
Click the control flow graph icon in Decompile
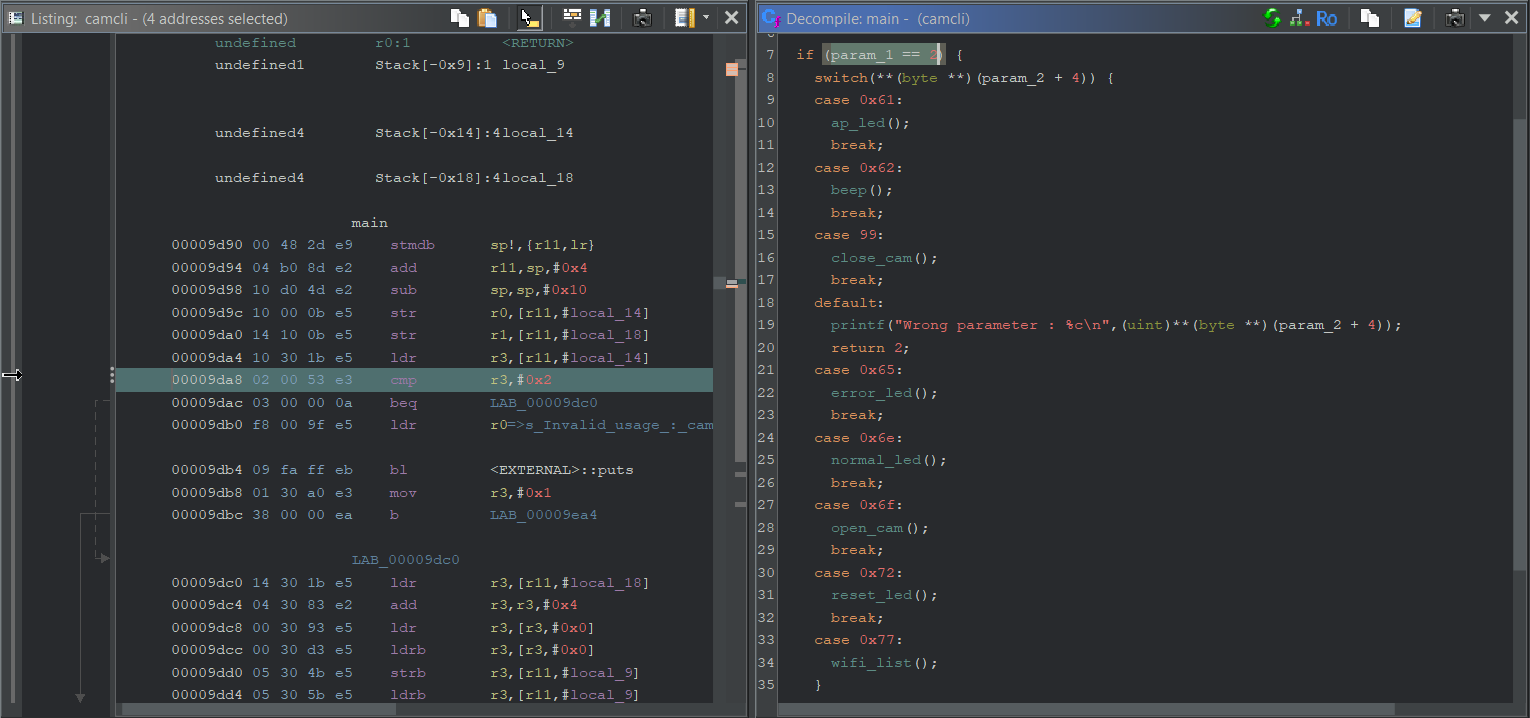tap(1298, 18)
